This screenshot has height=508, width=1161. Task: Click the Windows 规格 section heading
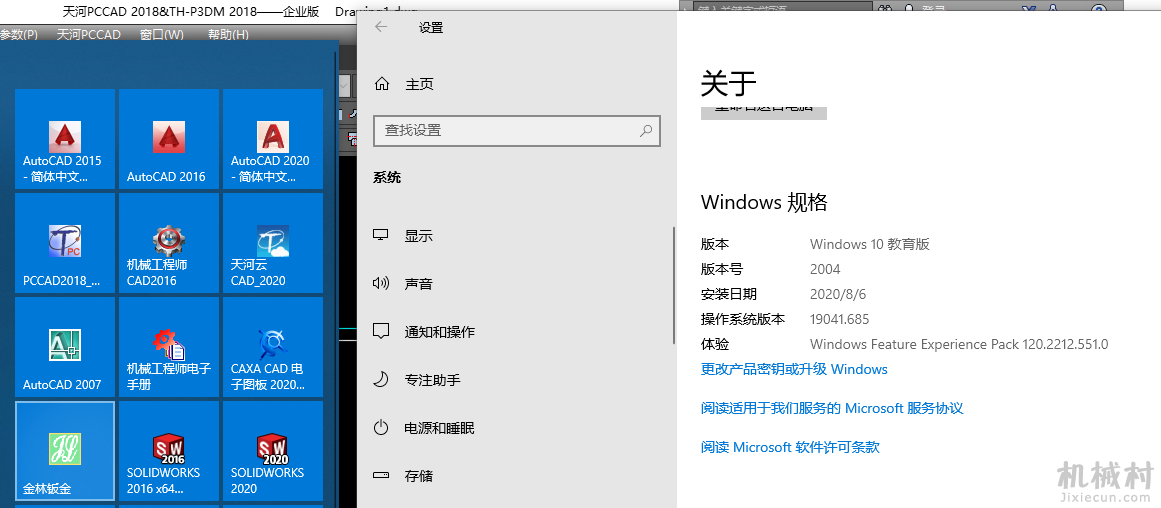coord(763,202)
